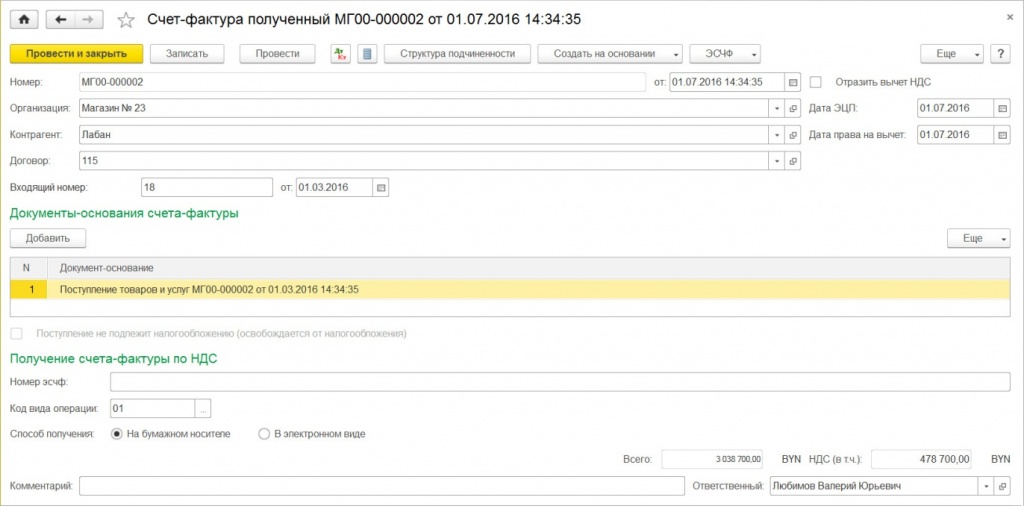The width and height of the screenshot is (1024, 506).
Task: Open the help question mark button
Action: 1001,54
